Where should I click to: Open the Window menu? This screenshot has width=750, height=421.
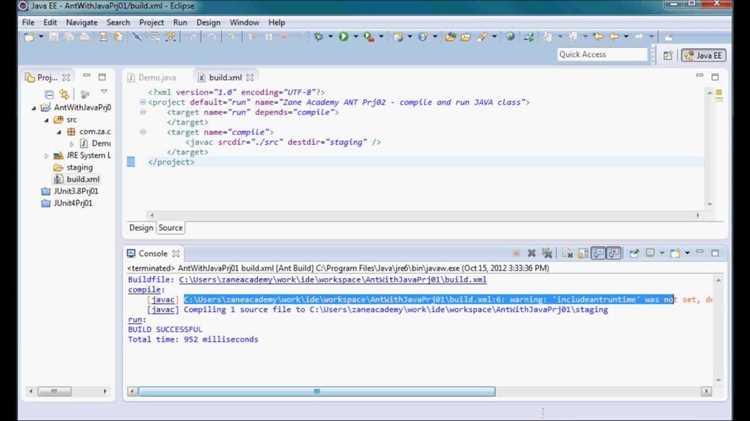[x=244, y=22]
